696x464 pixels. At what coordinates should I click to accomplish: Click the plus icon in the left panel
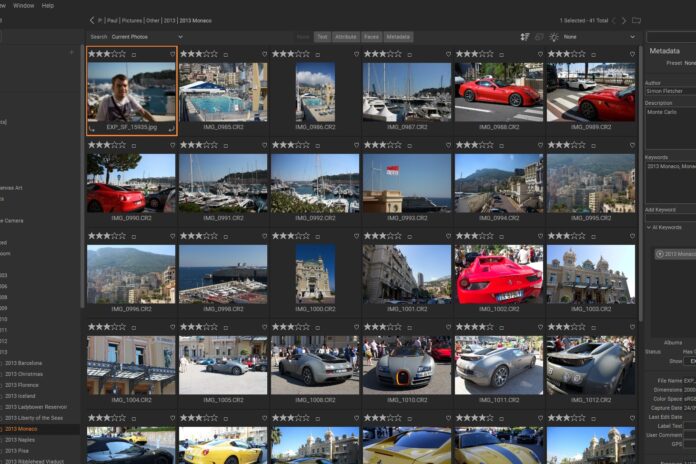(72, 52)
